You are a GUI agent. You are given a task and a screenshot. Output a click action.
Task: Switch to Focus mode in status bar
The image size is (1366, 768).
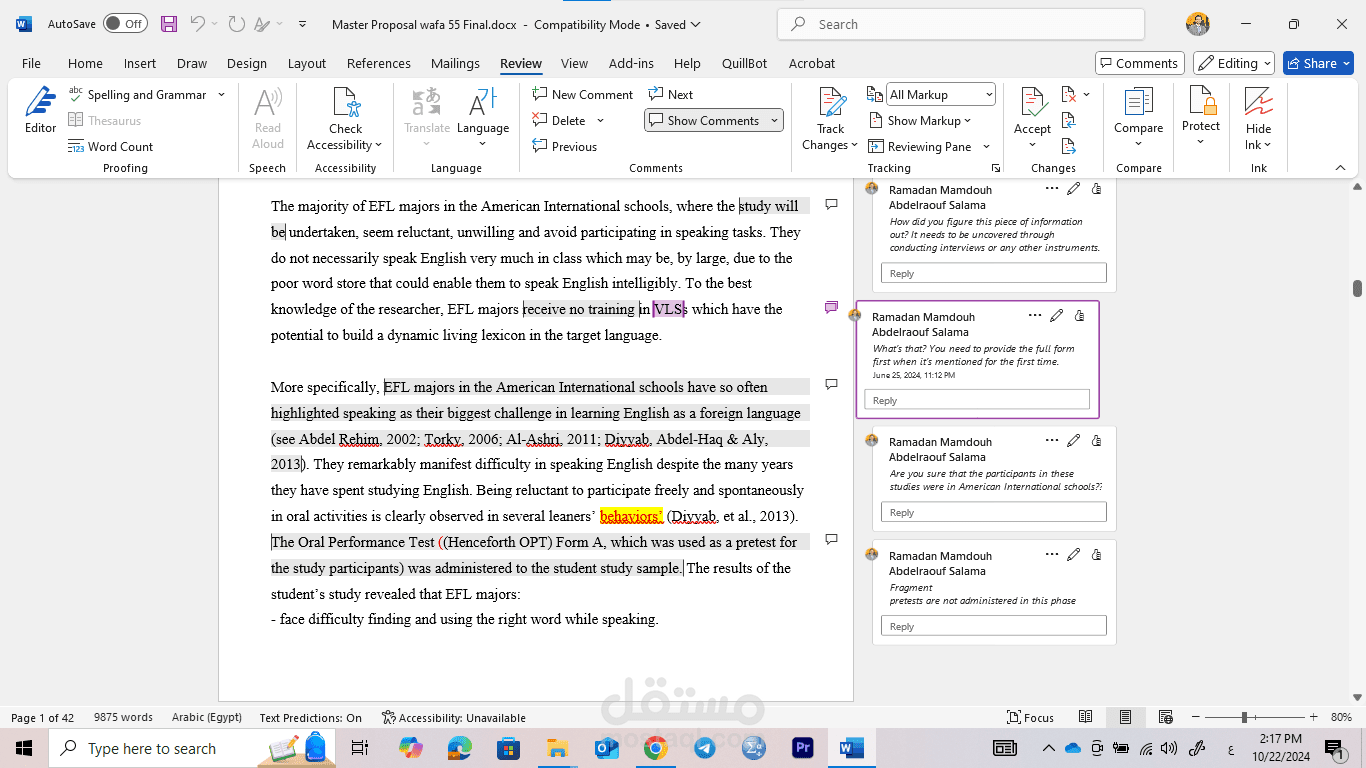pyautogui.click(x=1030, y=718)
